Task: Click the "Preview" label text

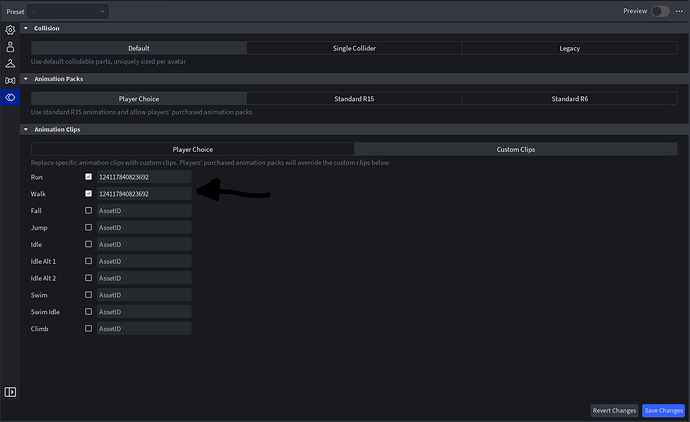Action: [x=635, y=11]
